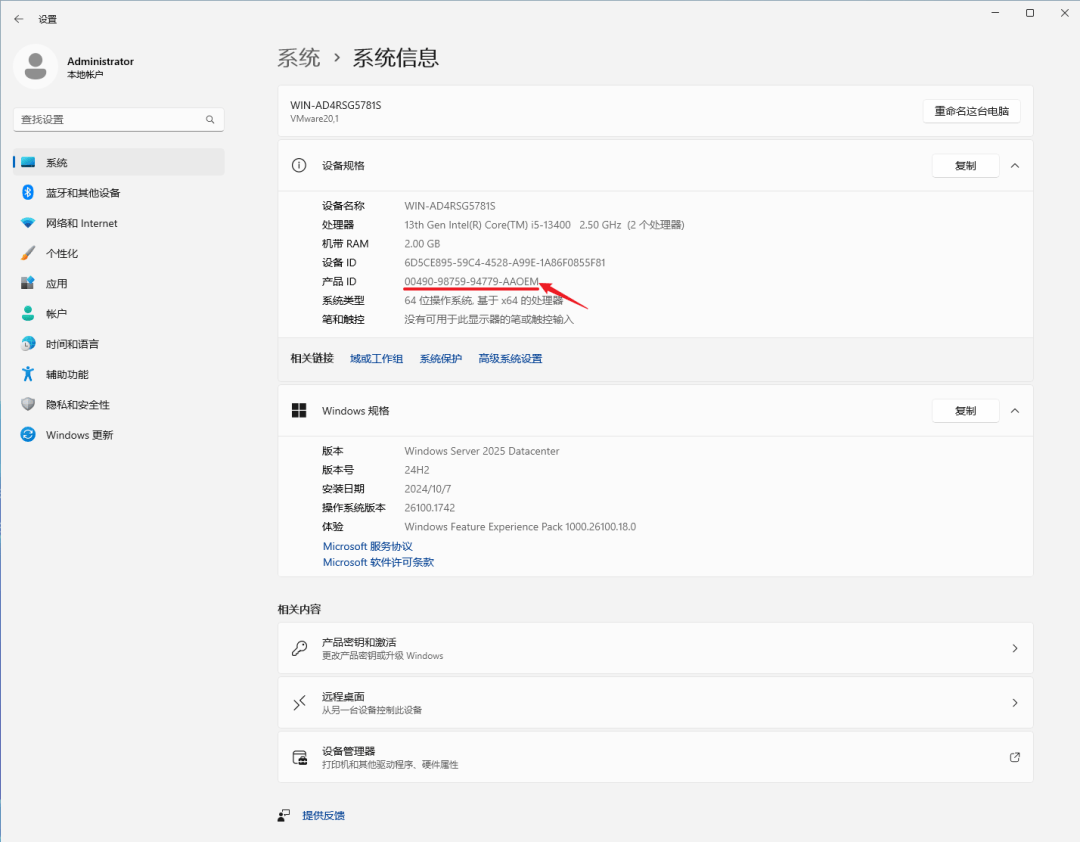Click 远程桌面 card title text
This screenshot has width=1080, height=842.
point(343,697)
